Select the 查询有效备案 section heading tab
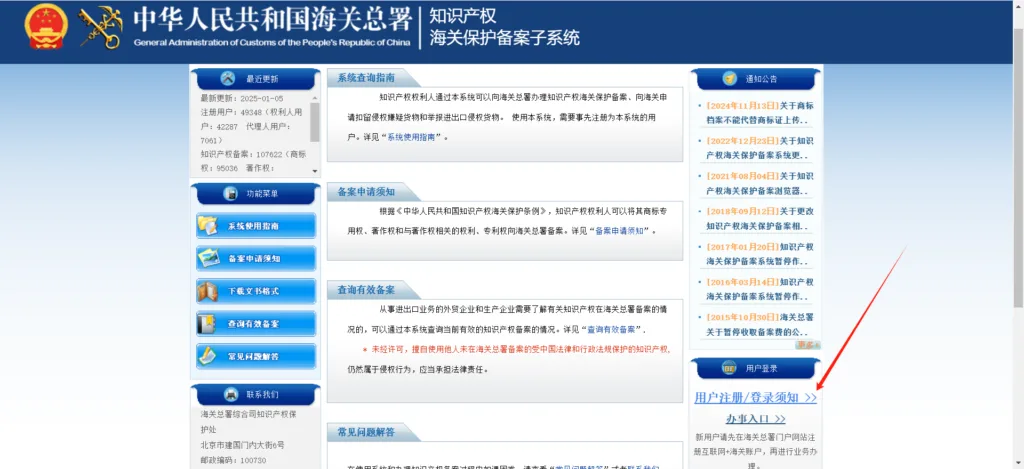 tap(366, 289)
